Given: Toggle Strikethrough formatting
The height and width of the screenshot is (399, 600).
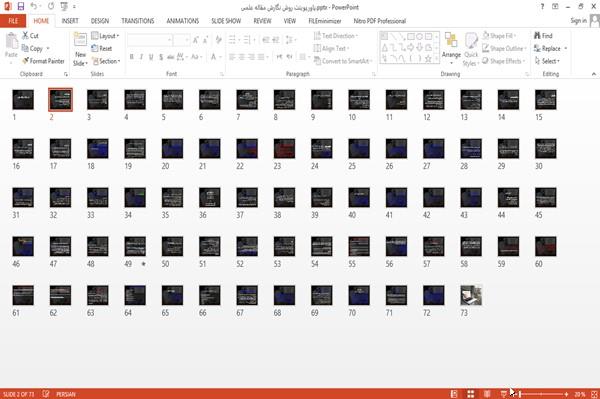Looking at the screenshot, I should 171,57.
